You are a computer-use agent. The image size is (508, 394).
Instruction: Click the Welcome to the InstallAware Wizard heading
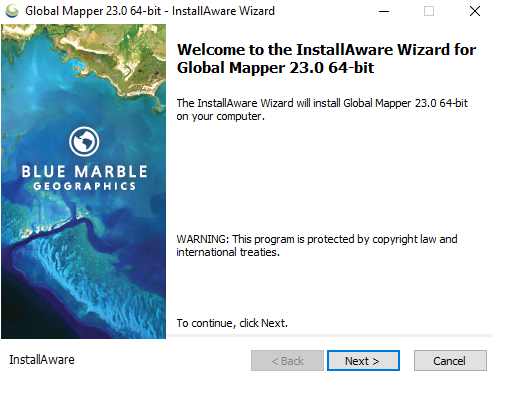pos(326,59)
